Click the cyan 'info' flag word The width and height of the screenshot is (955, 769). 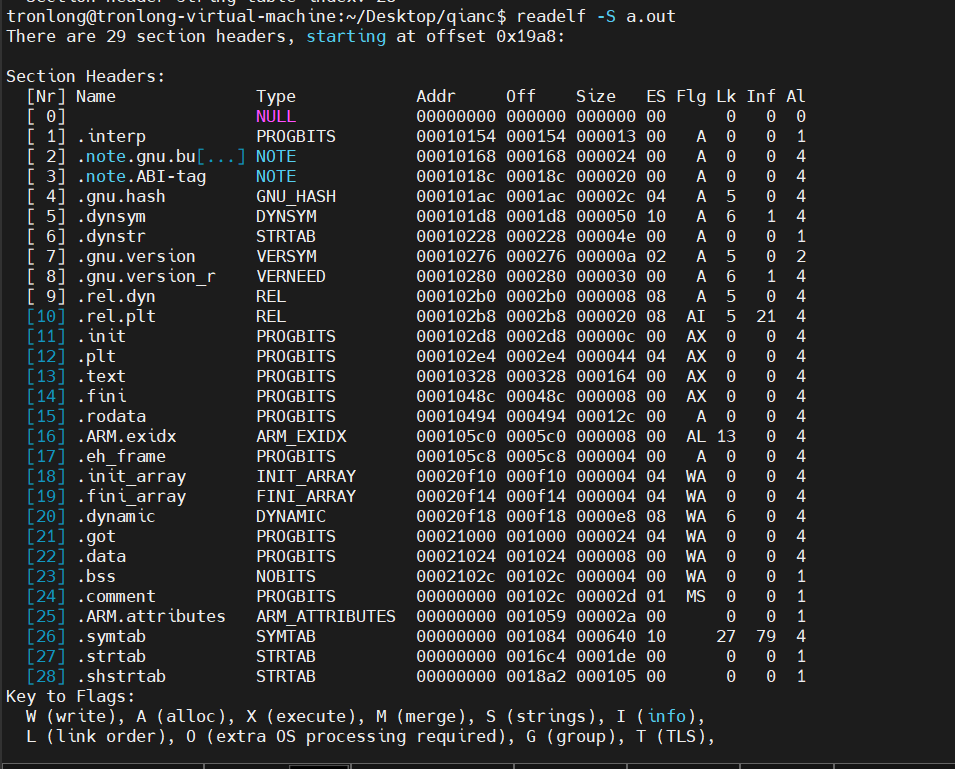pos(666,716)
